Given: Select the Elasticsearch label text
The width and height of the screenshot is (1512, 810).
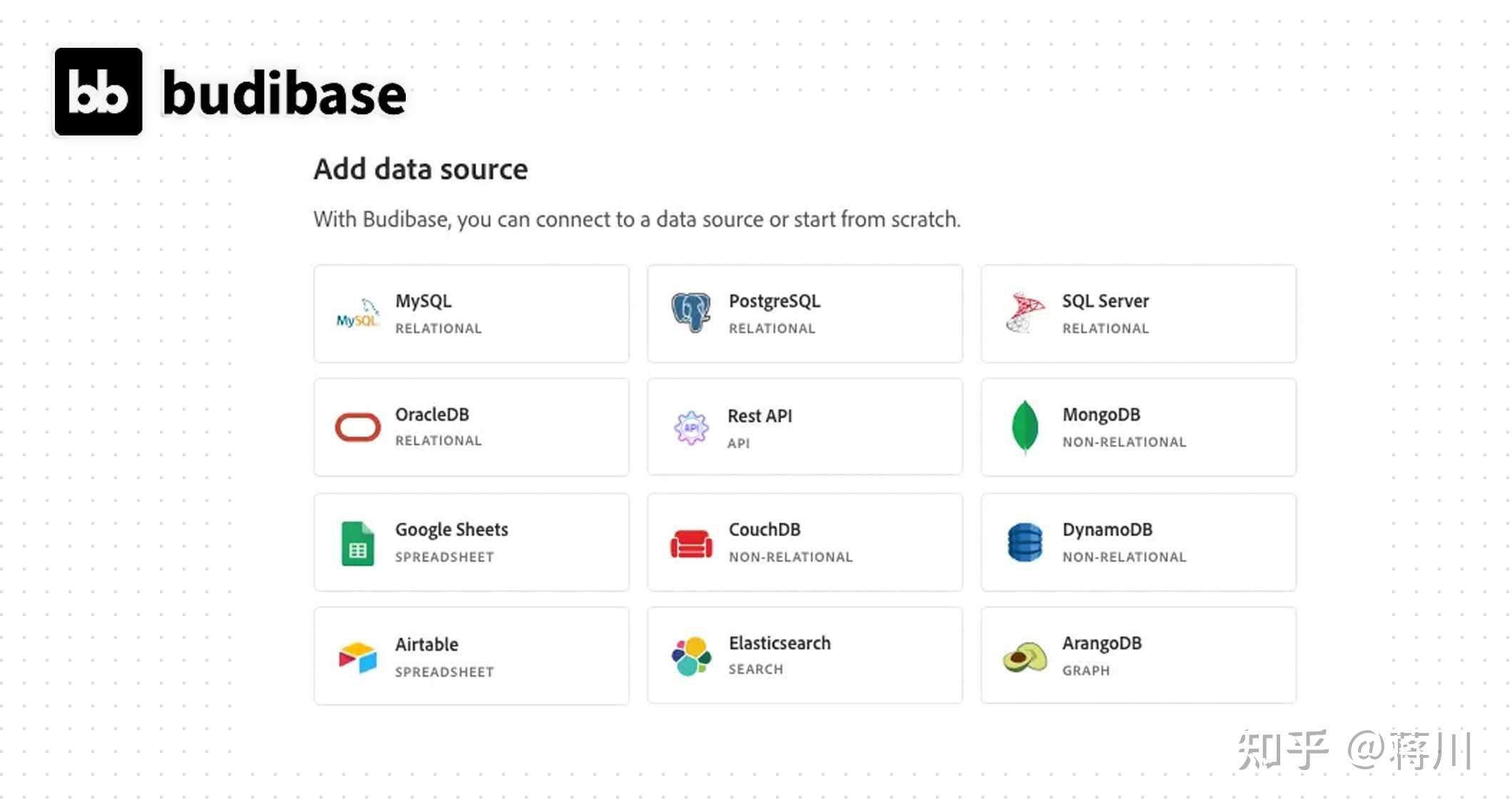Looking at the screenshot, I should [x=779, y=643].
